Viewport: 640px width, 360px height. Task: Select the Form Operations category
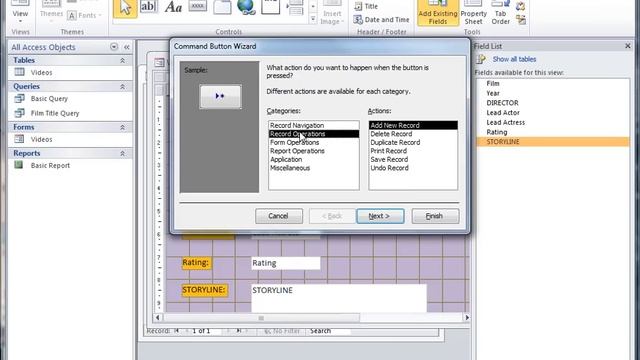point(313,142)
